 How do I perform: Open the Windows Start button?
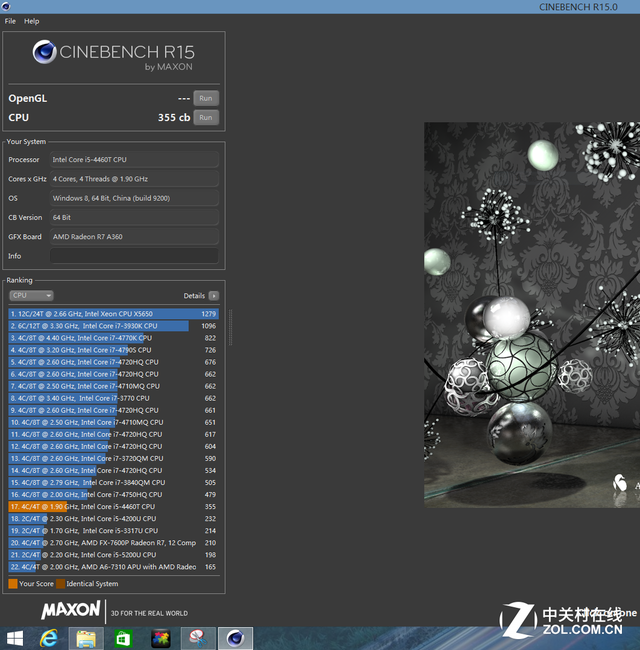15,638
